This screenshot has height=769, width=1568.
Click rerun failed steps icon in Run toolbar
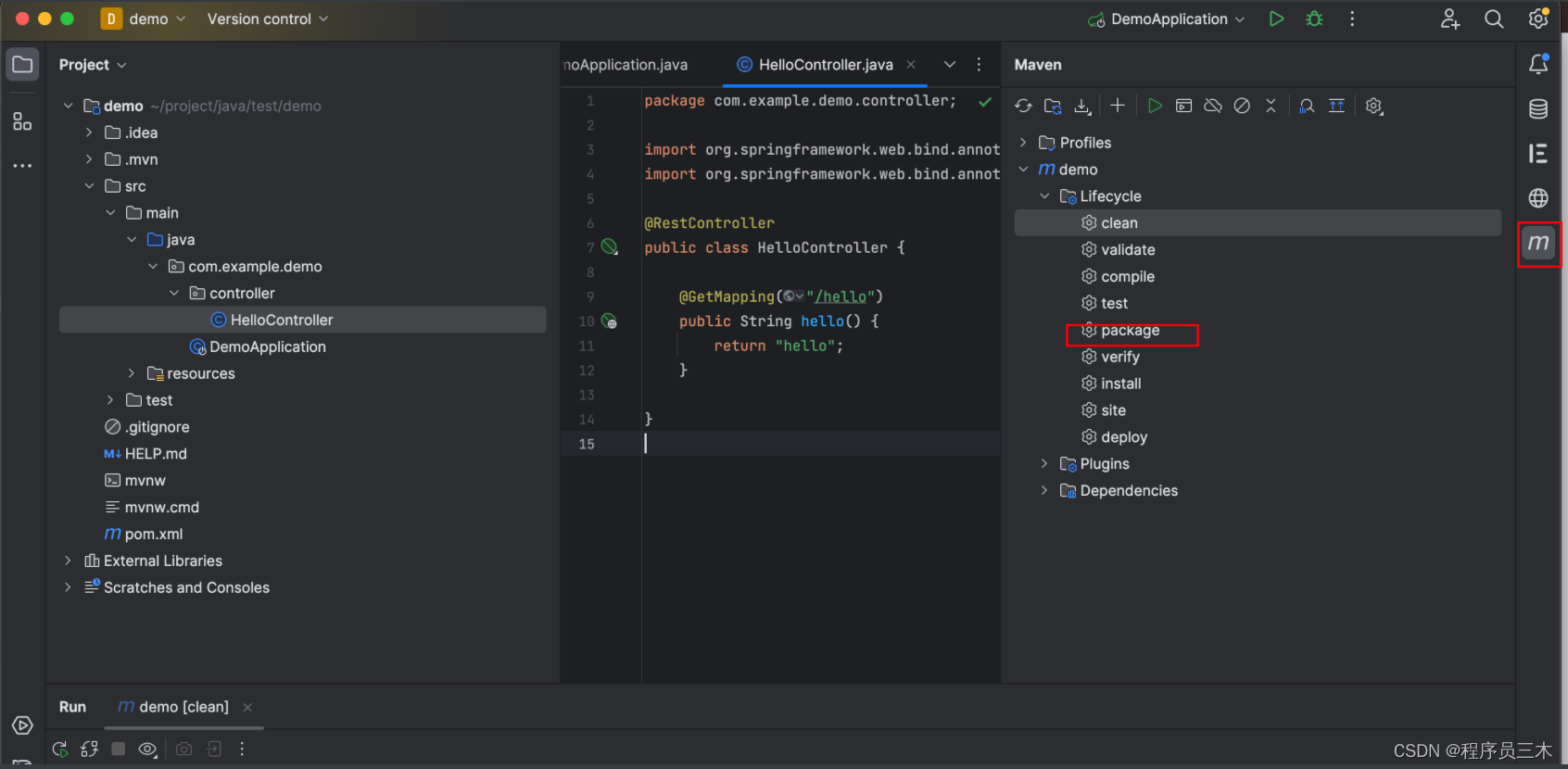89,749
